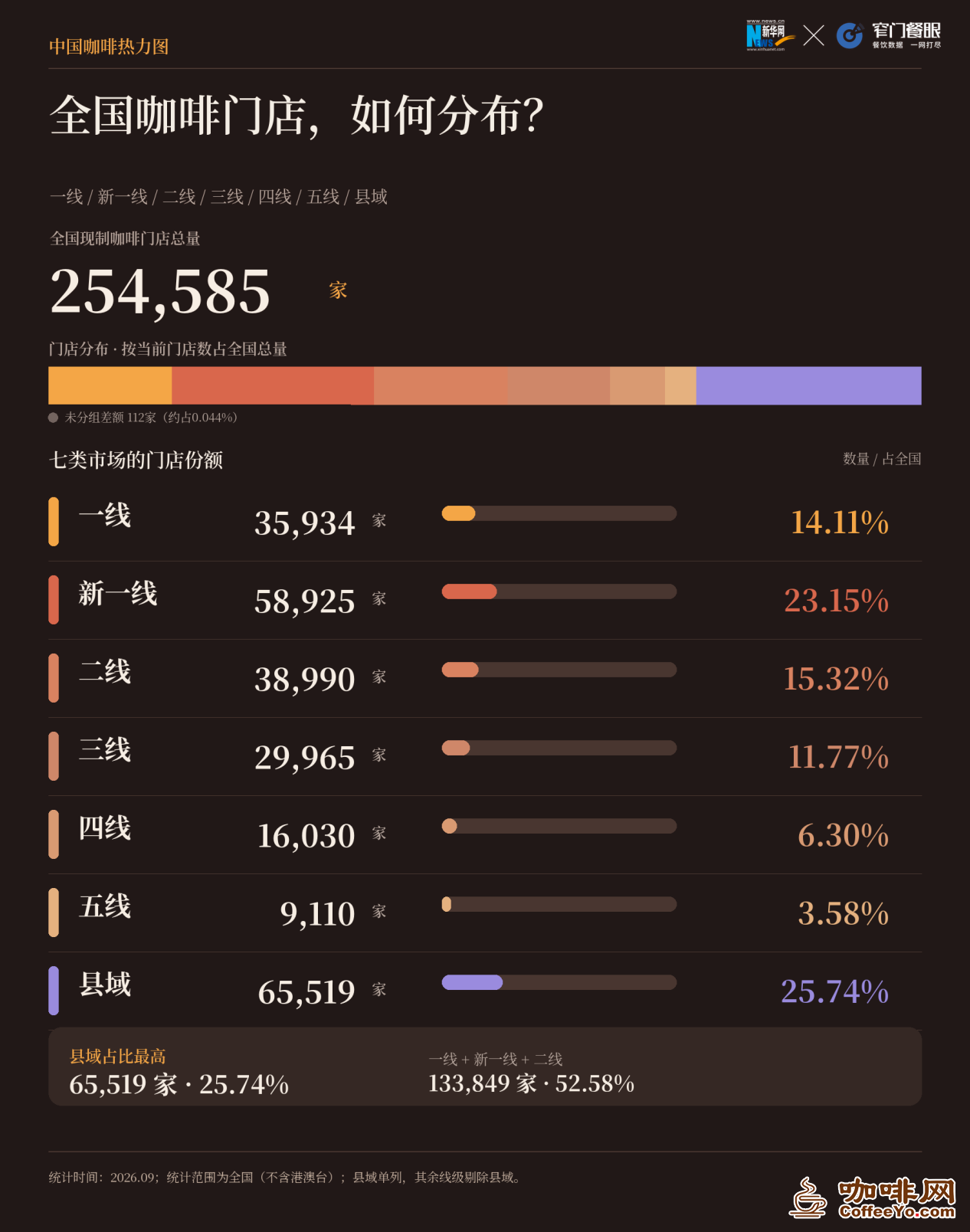This screenshot has height=1232, width=970.
Task: Click the 窄门餐眼 logo
Action: click(888, 35)
